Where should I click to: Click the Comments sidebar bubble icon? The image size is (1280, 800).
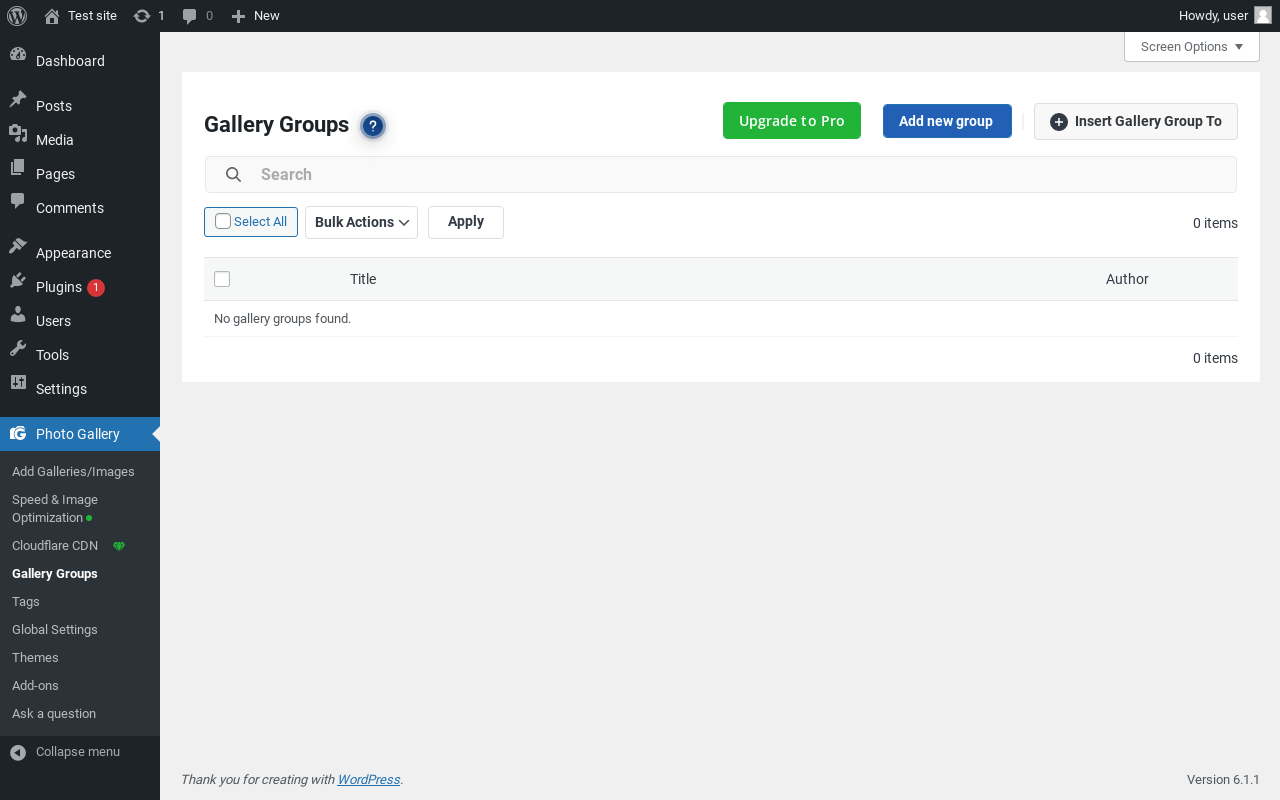tap(18, 201)
